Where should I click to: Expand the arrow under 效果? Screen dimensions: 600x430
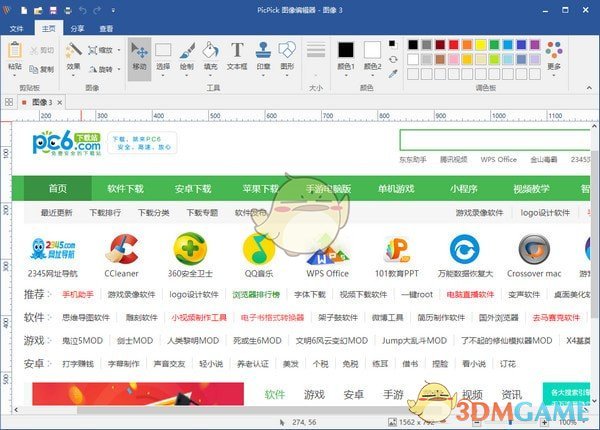click(x=73, y=75)
